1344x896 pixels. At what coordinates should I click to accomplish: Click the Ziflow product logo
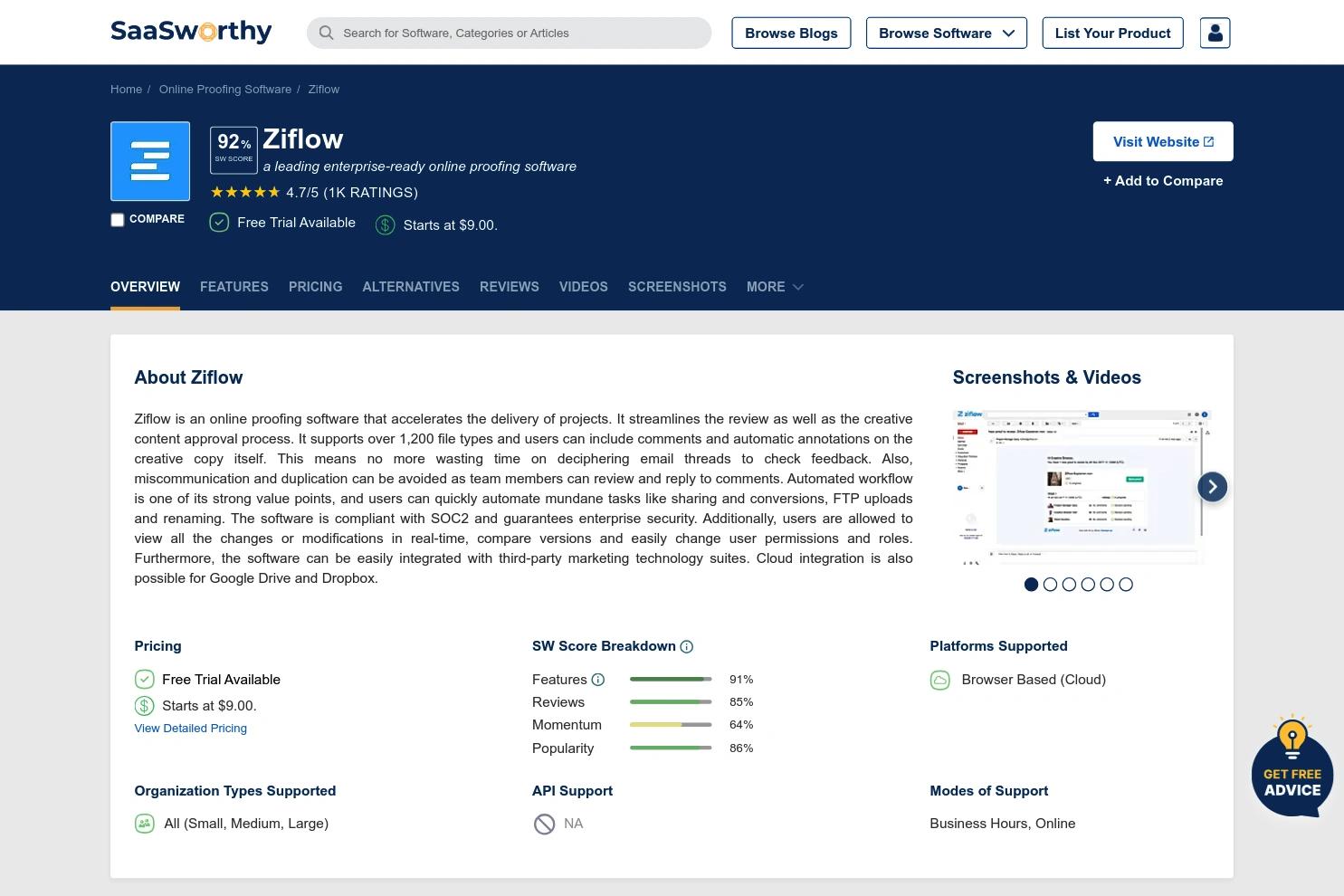150,161
